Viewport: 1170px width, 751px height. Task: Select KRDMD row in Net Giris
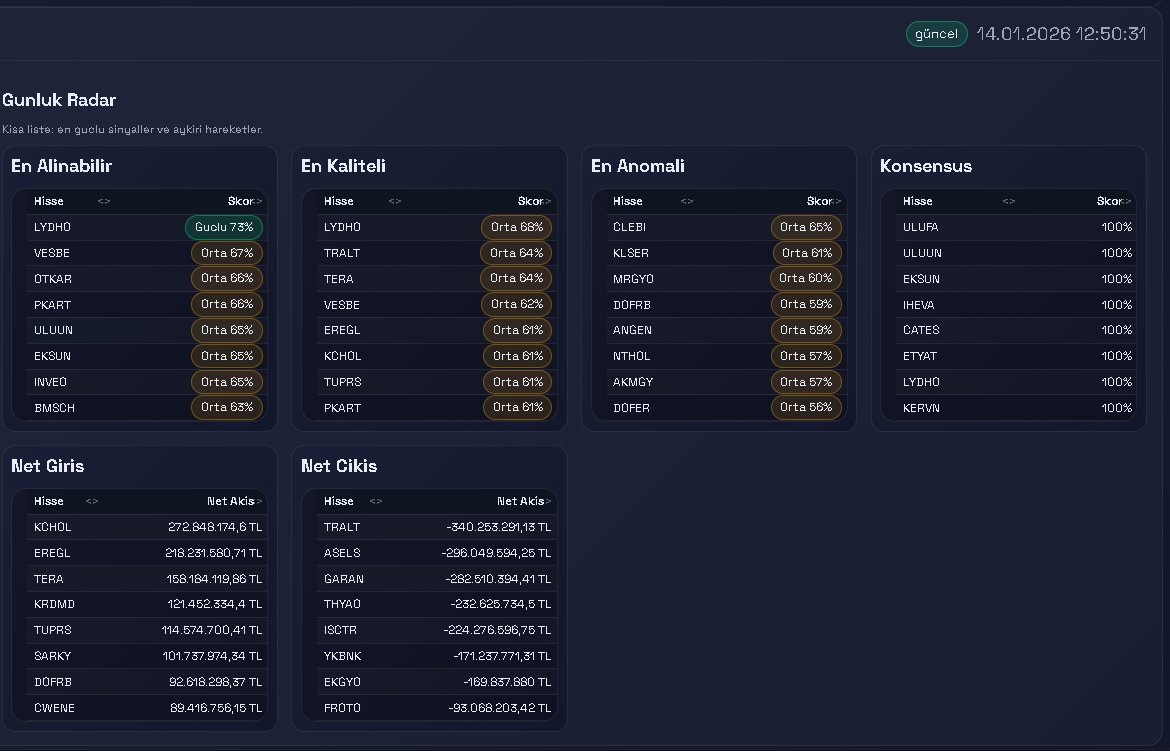[147, 604]
